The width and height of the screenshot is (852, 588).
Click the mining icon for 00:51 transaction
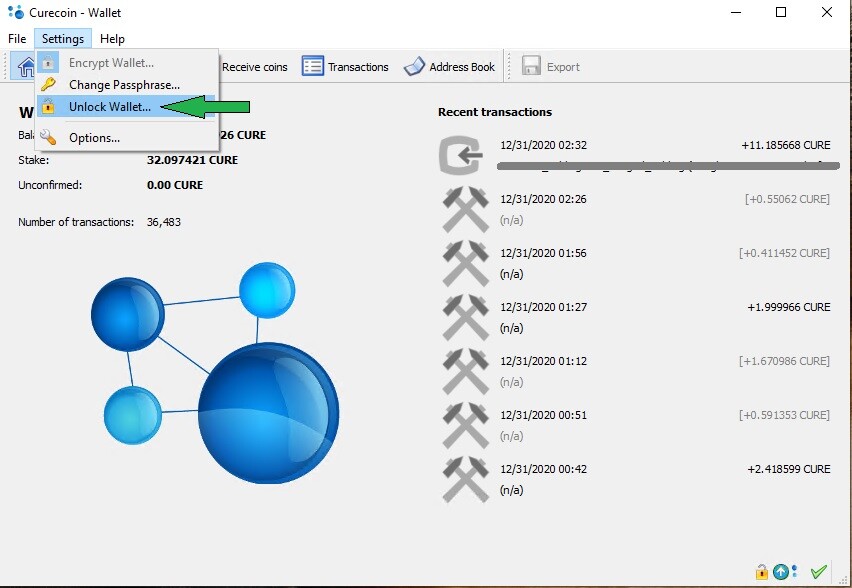pos(466,425)
